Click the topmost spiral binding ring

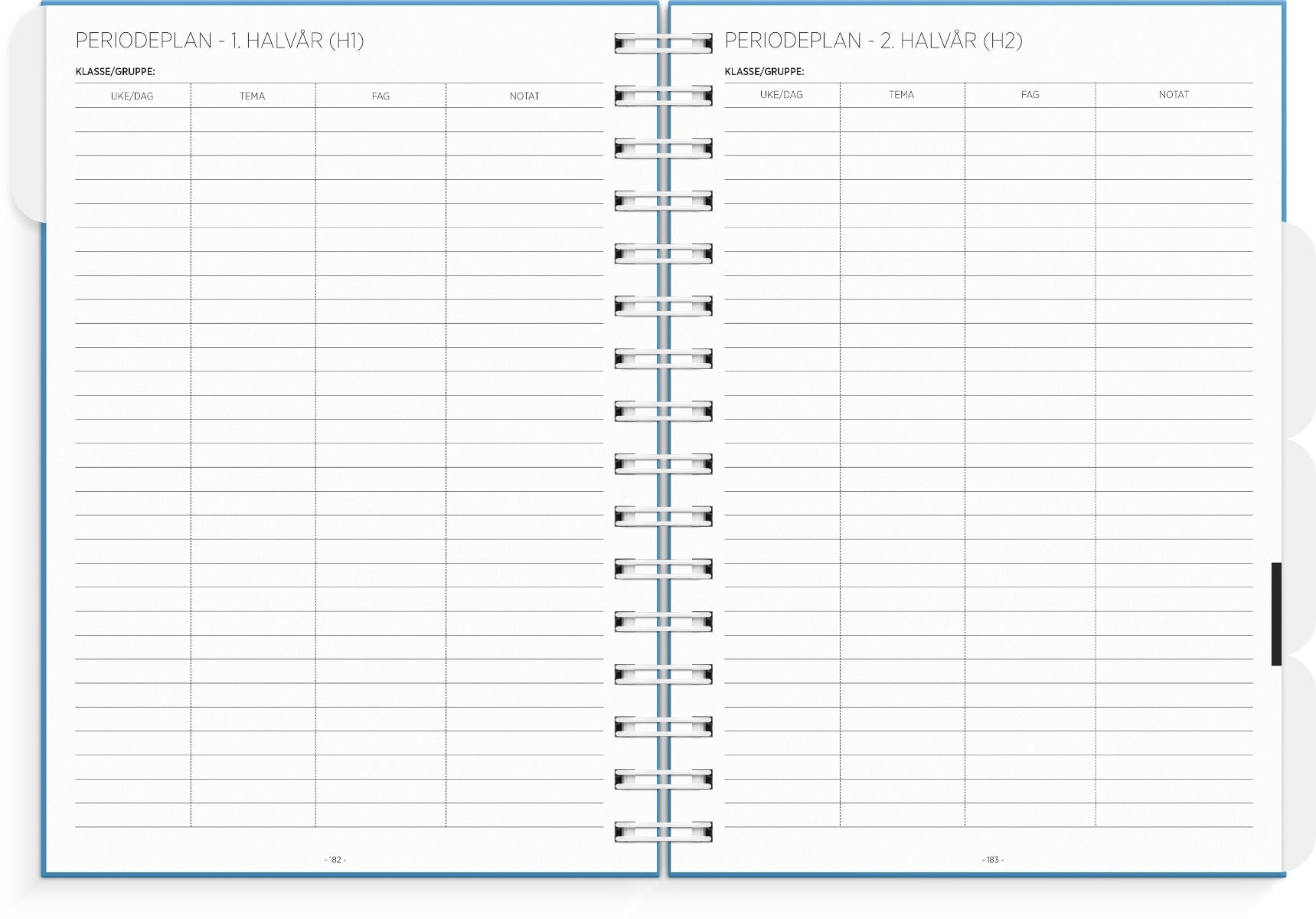(x=663, y=43)
